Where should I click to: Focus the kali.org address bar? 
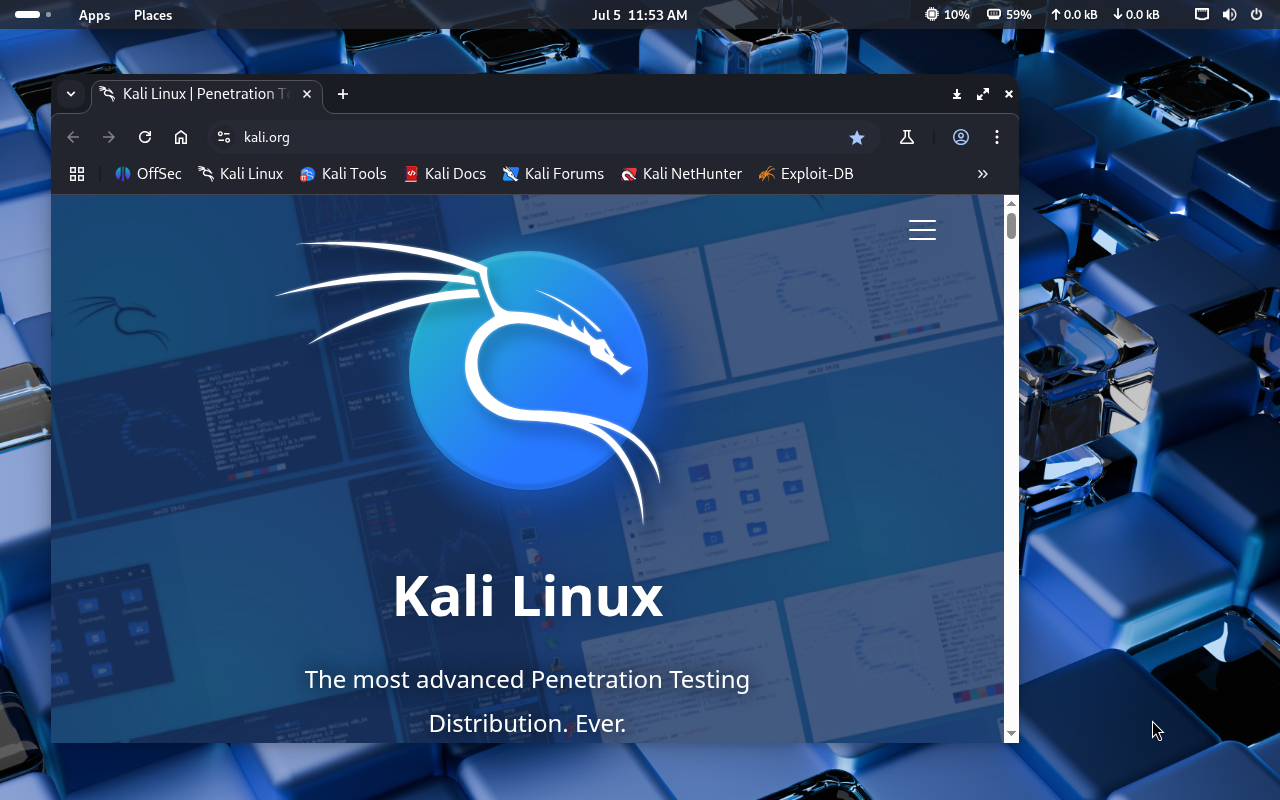pos(544,137)
